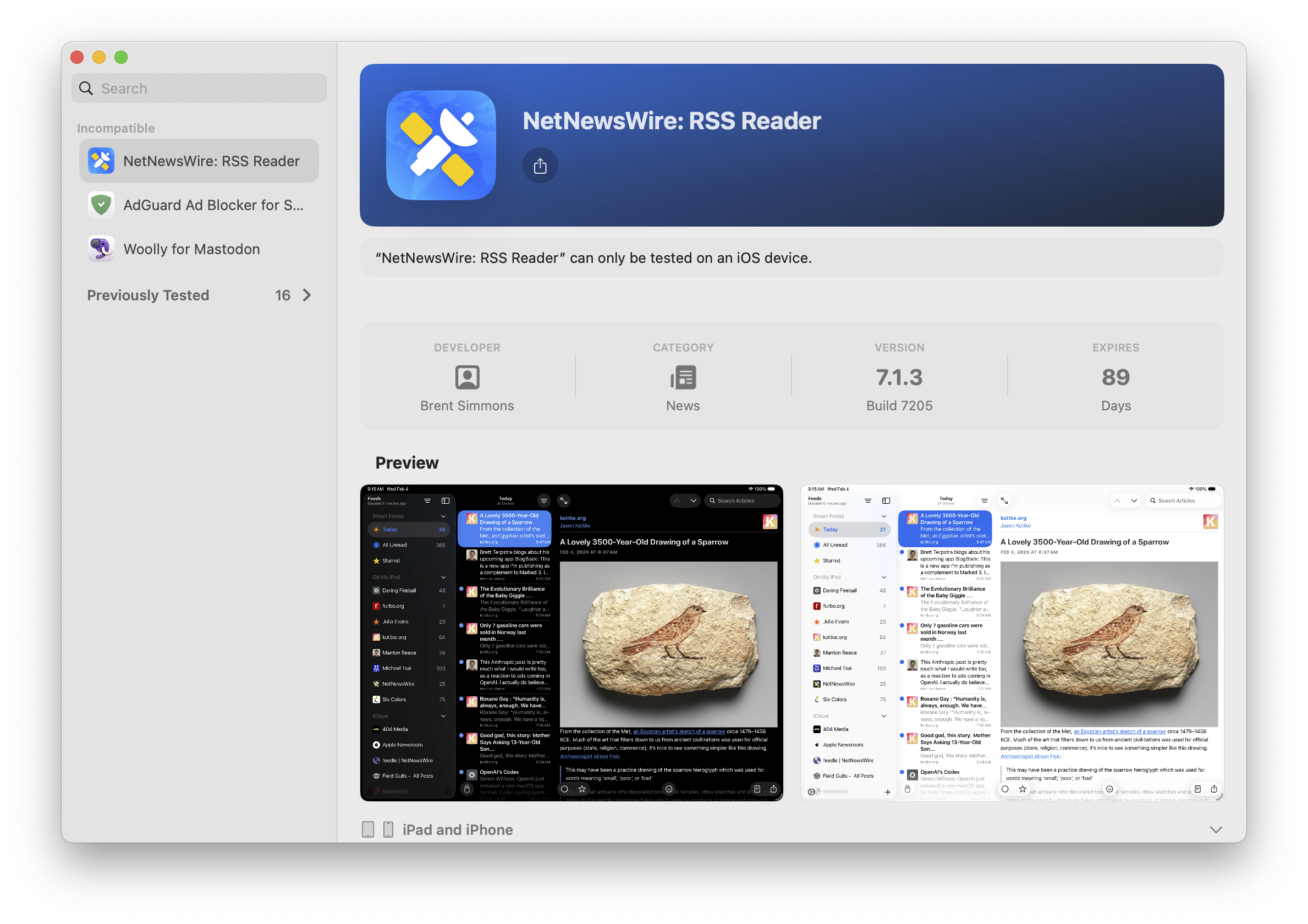Close the TestFlight window with the red button
Image resolution: width=1308 pixels, height=924 pixels.
point(77,57)
